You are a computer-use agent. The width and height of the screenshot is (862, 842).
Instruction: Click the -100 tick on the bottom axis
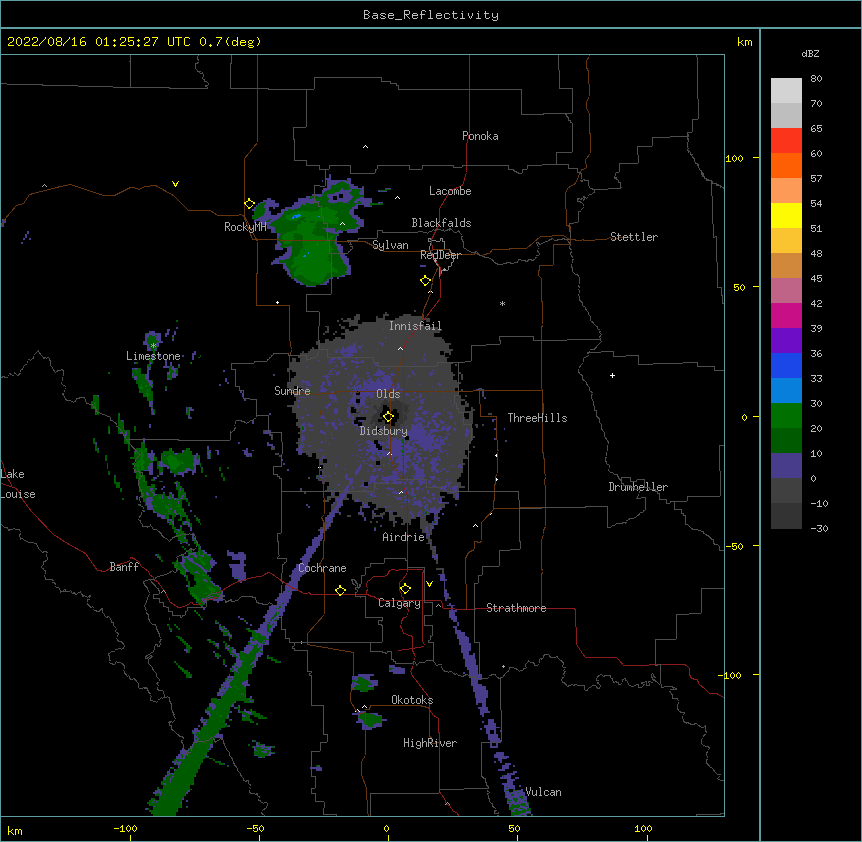125,828
